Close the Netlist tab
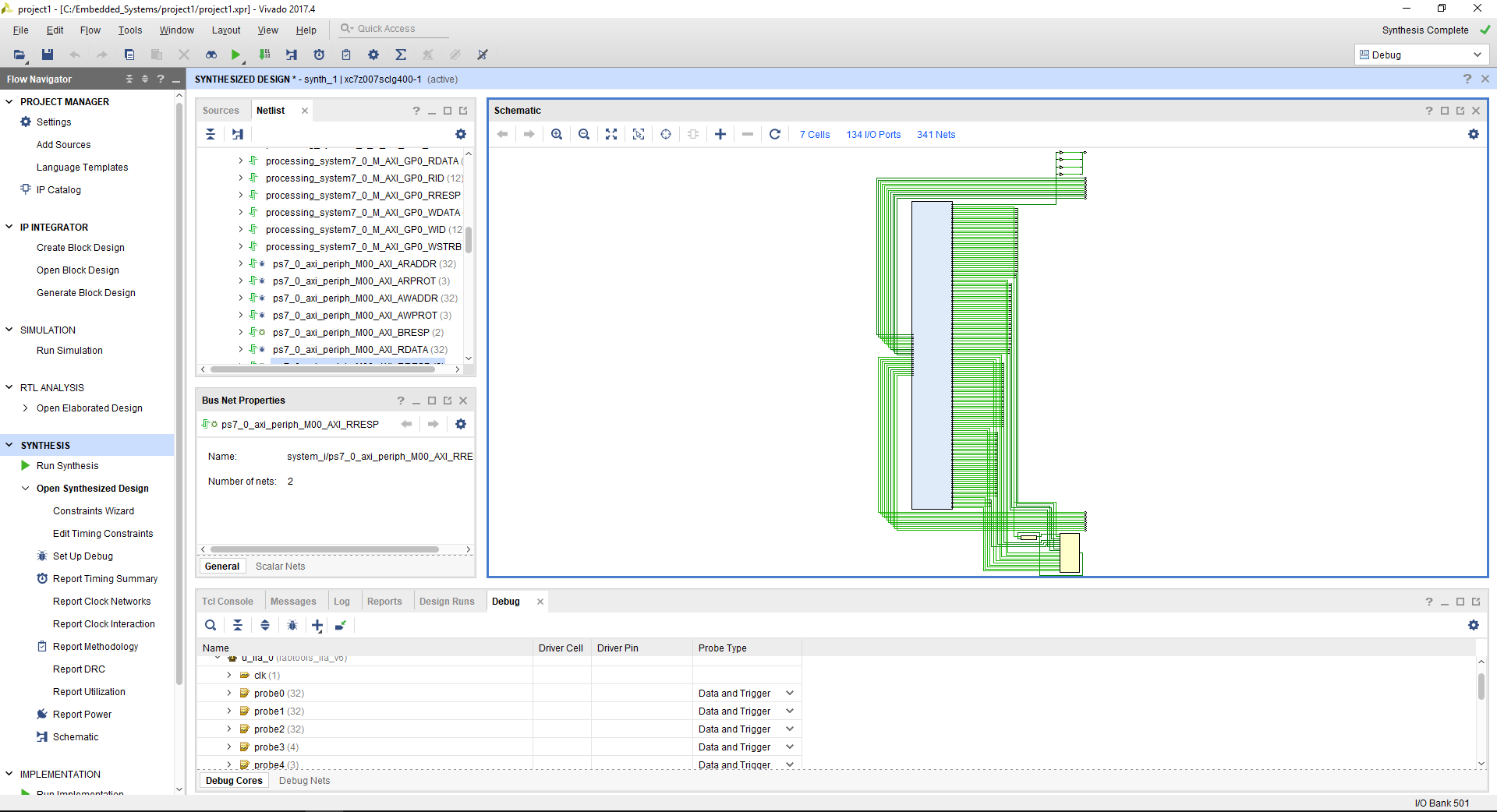Image resolution: width=1497 pixels, height=812 pixels. click(305, 111)
